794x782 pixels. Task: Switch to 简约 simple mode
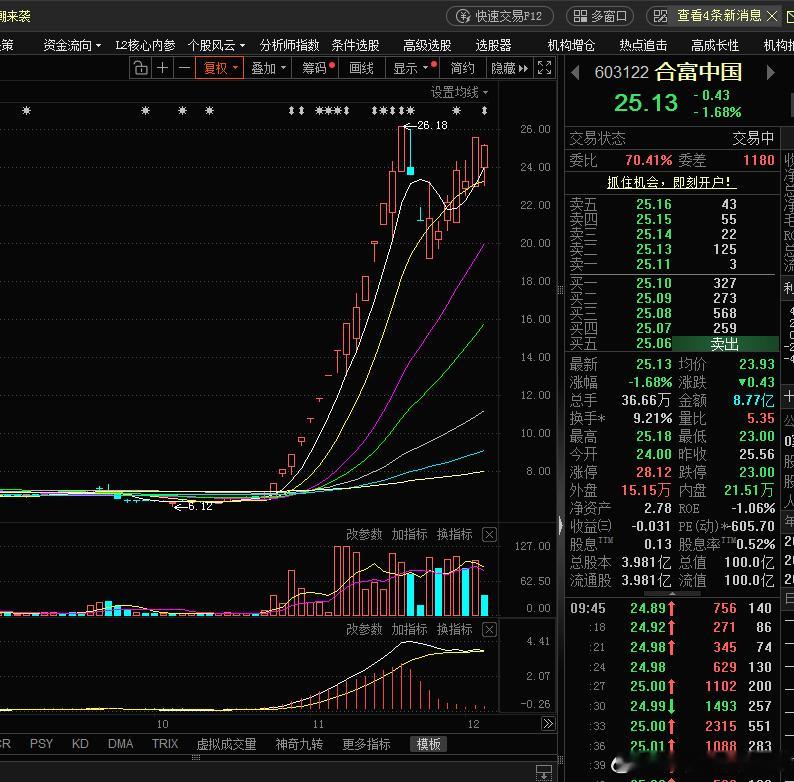(462, 68)
